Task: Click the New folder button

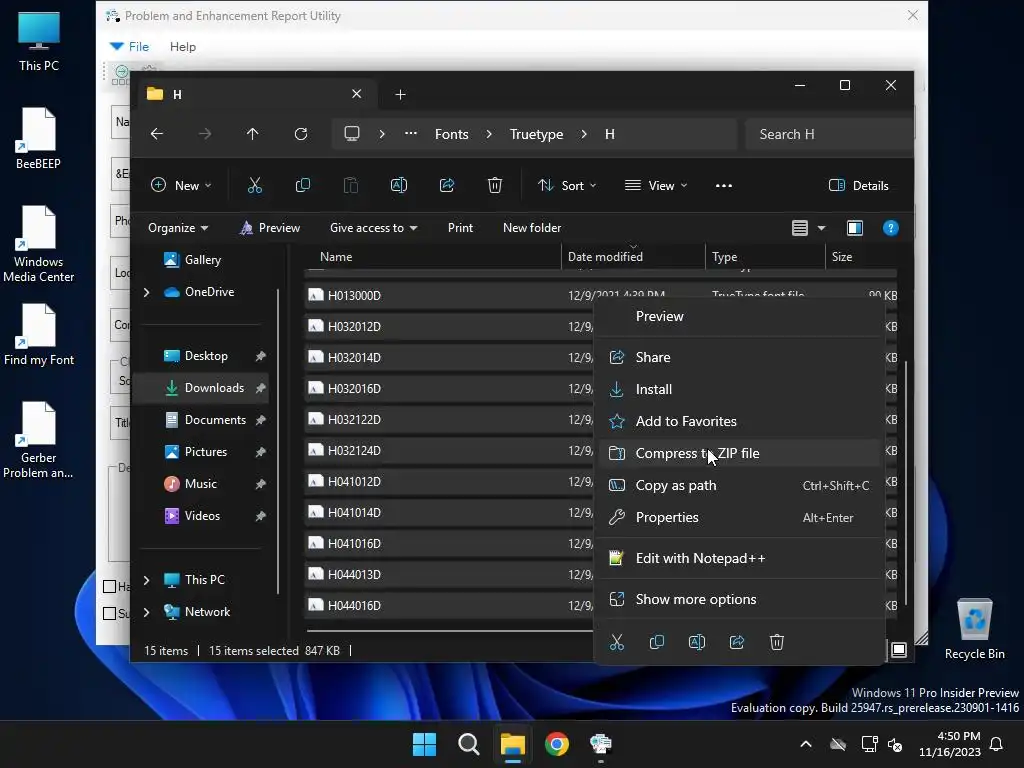Action: (x=532, y=228)
